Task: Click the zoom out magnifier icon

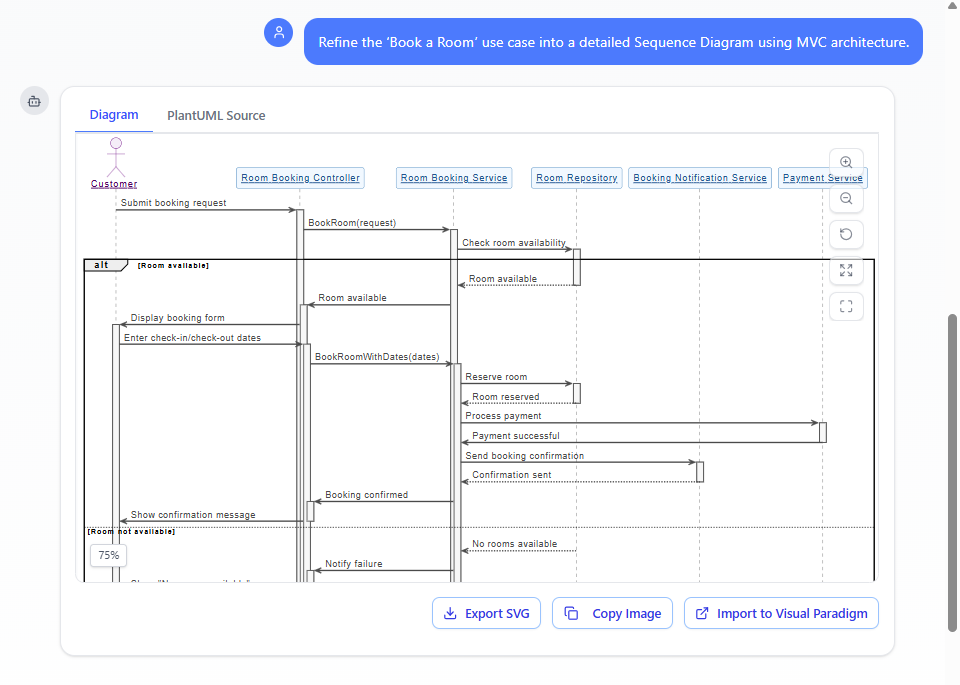Action: point(846,199)
